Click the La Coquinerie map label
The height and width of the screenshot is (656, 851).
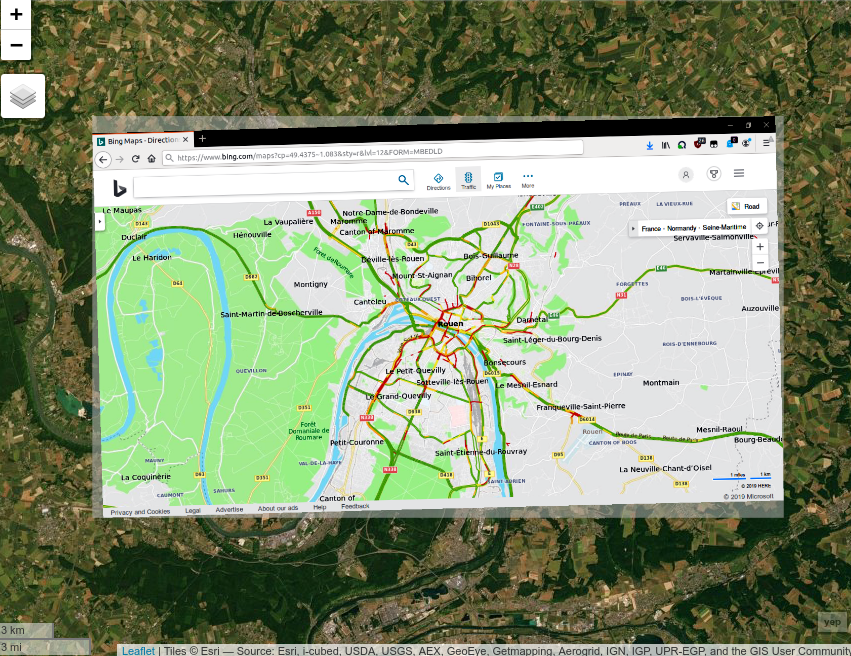145,477
